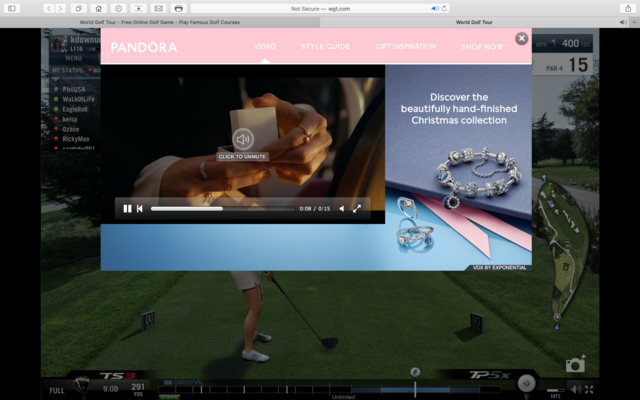Restart video with skip-to-start icon
The image size is (640, 400).
[140, 209]
